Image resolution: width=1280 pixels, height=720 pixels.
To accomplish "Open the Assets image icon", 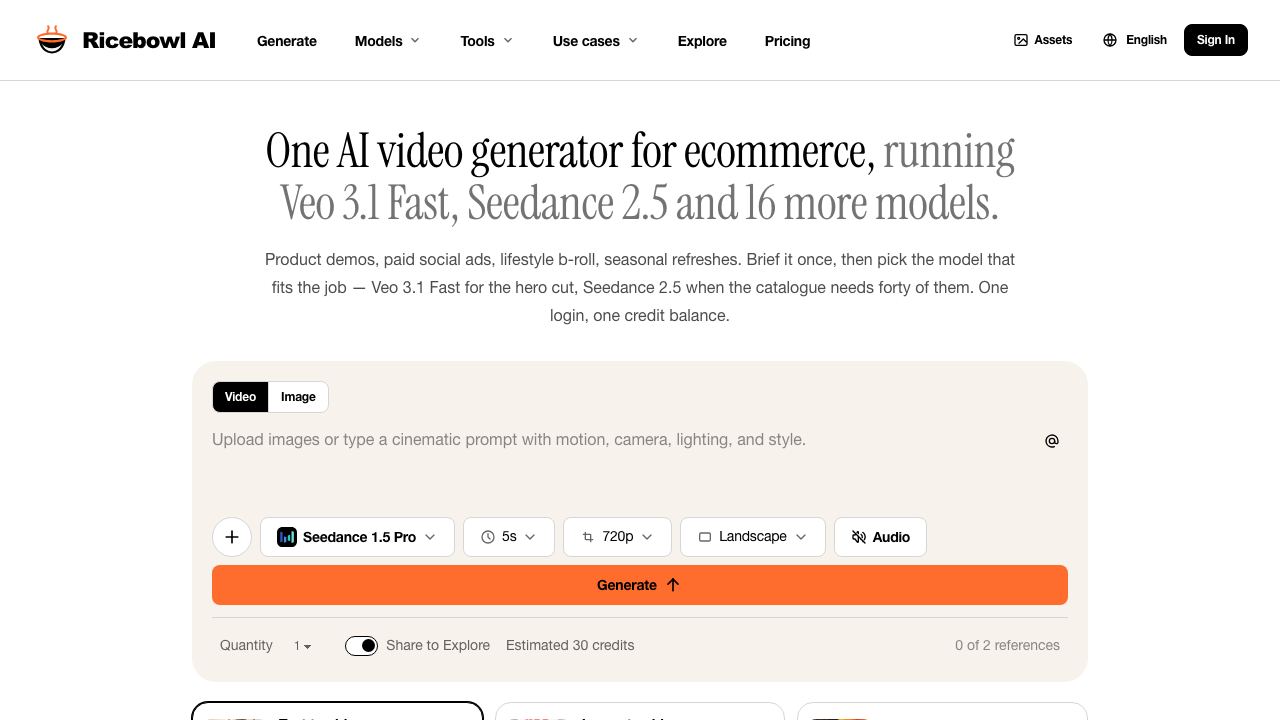I will pyautogui.click(x=1021, y=40).
